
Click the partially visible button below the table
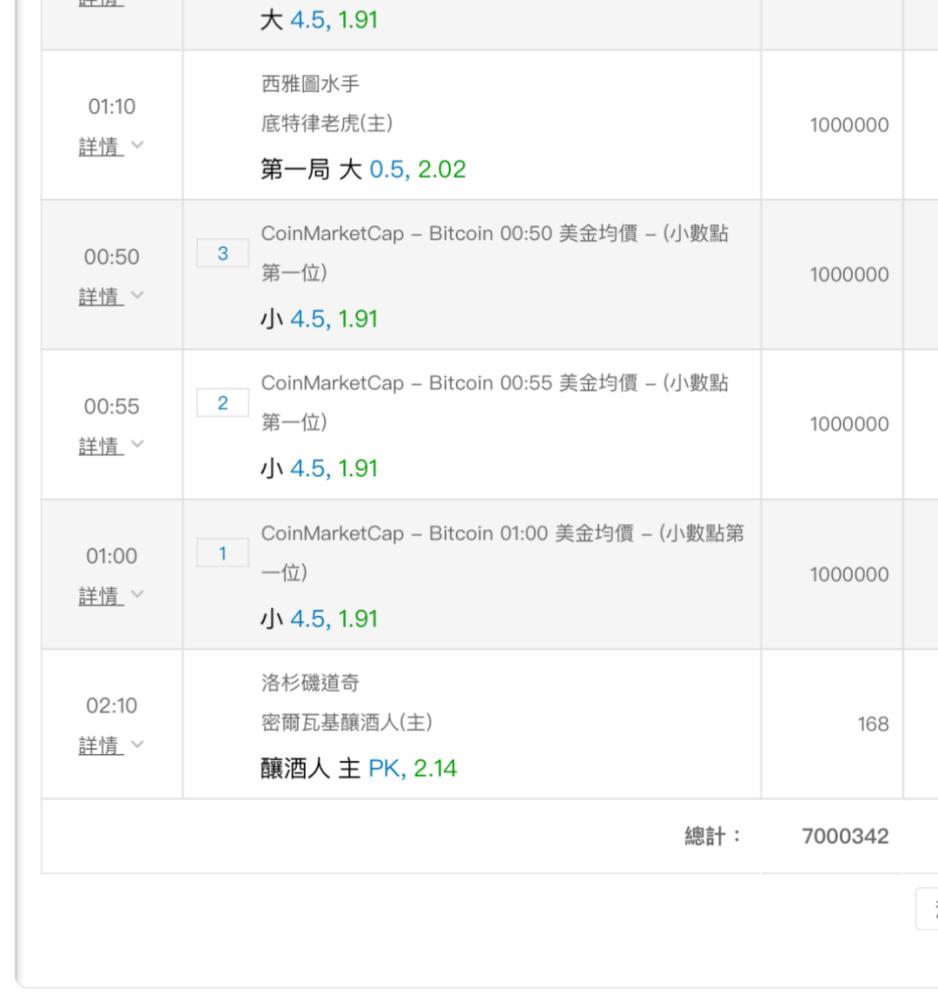point(927,908)
